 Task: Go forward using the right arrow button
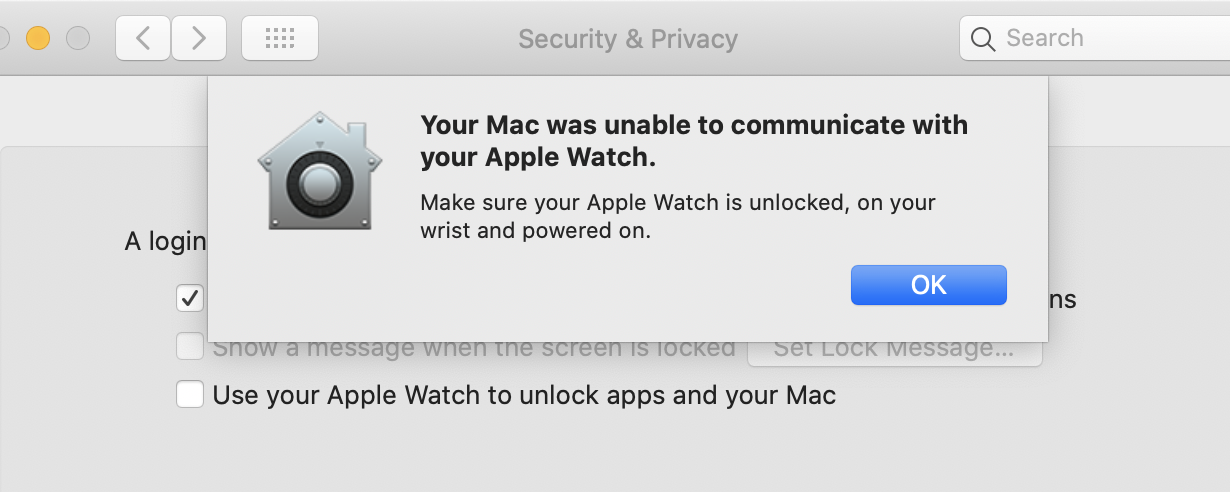point(199,38)
